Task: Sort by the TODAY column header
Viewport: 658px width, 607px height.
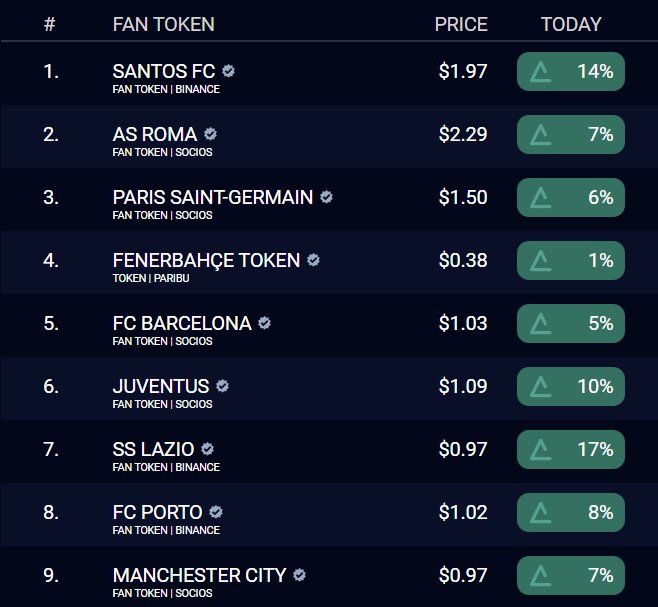Action: 571,24
